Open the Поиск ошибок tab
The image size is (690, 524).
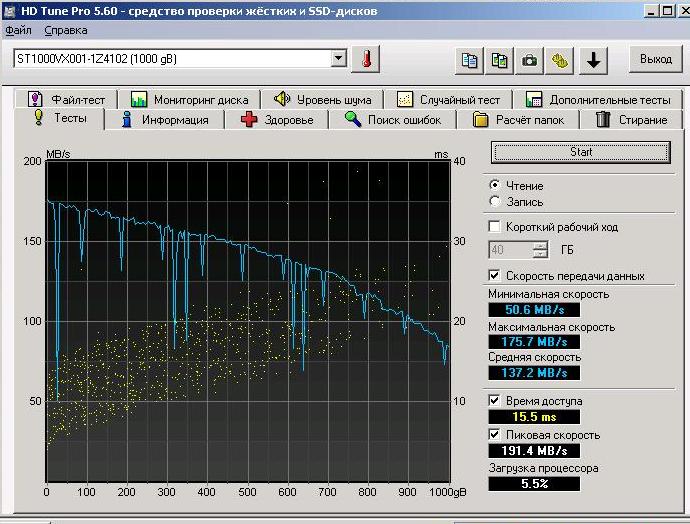click(393, 120)
